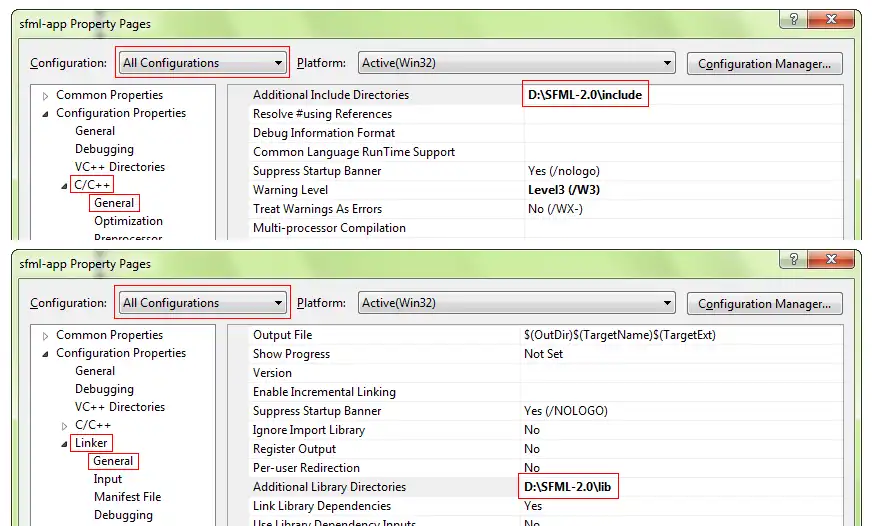Open Configuration dropdown in top Property Pages window
Screen dimensions: 872x526
(202, 63)
